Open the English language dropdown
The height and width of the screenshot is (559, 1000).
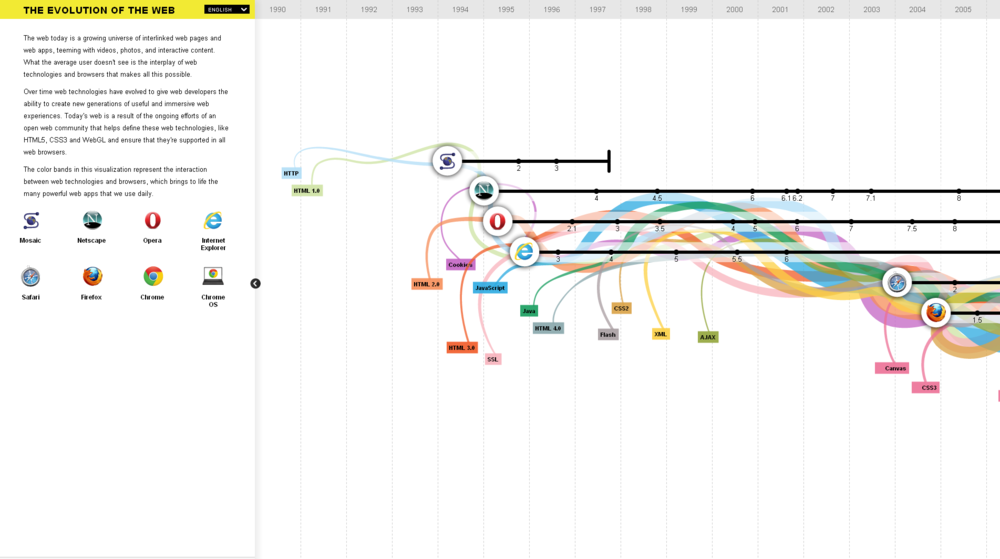coord(227,9)
